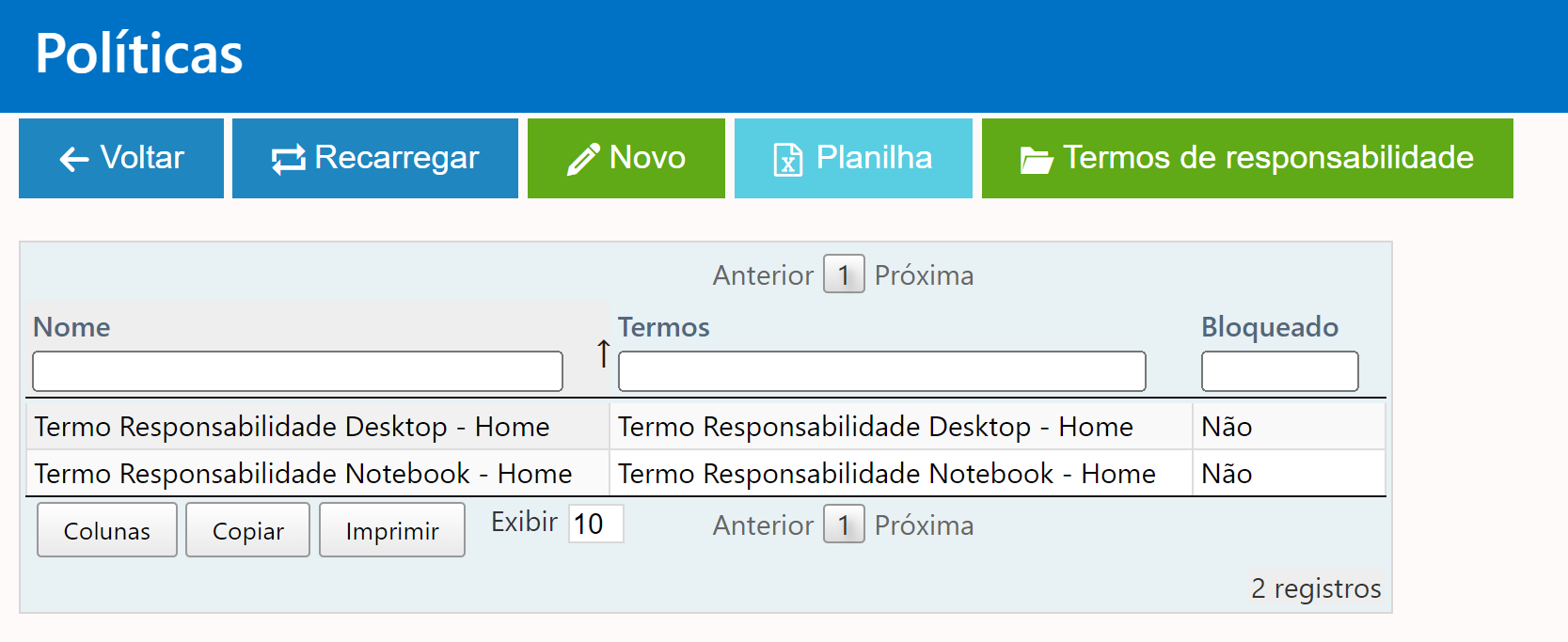Viewport: 1568px width, 642px height.
Task: Click Anterior in the bottom pagination
Action: coord(763,525)
